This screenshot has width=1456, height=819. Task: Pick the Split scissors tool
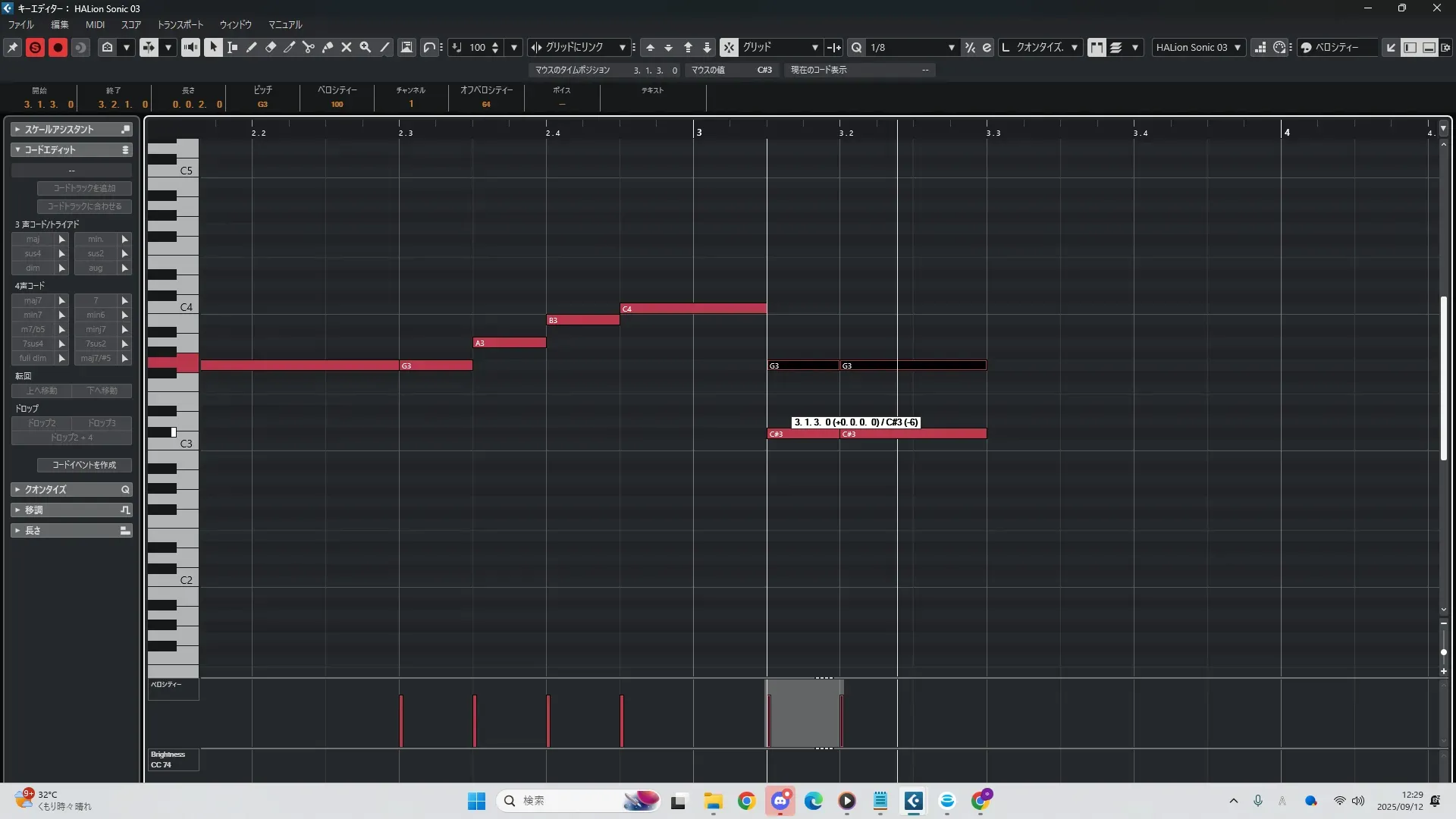pos(309,47)
